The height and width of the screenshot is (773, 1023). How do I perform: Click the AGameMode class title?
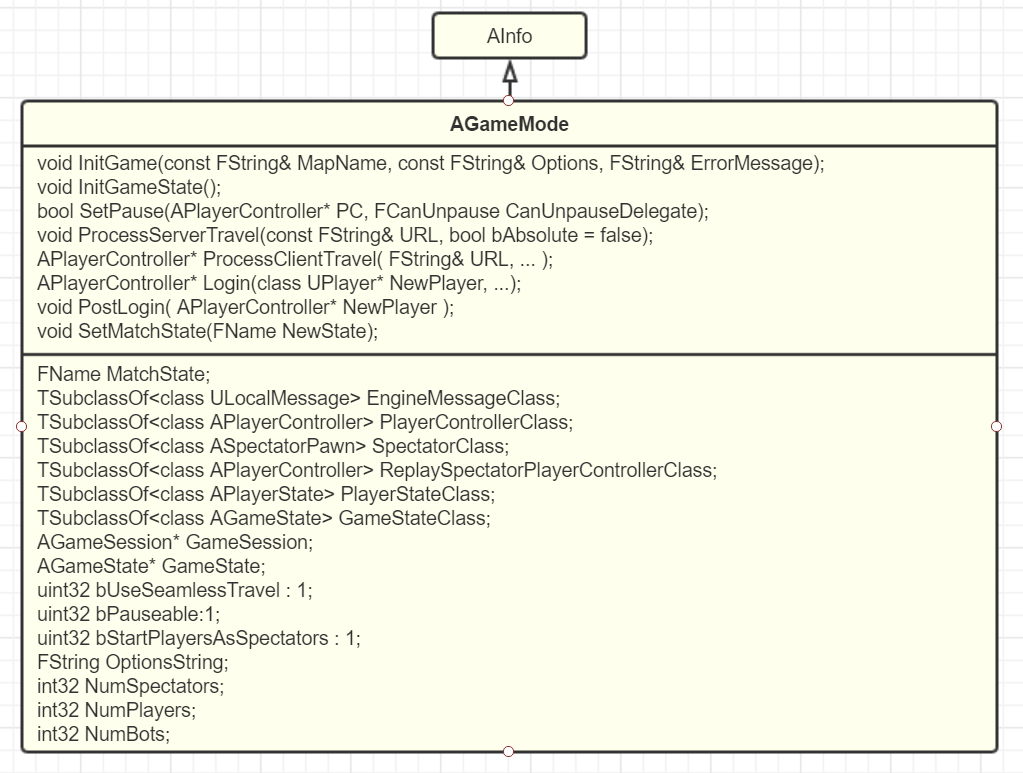pos(509,125)
